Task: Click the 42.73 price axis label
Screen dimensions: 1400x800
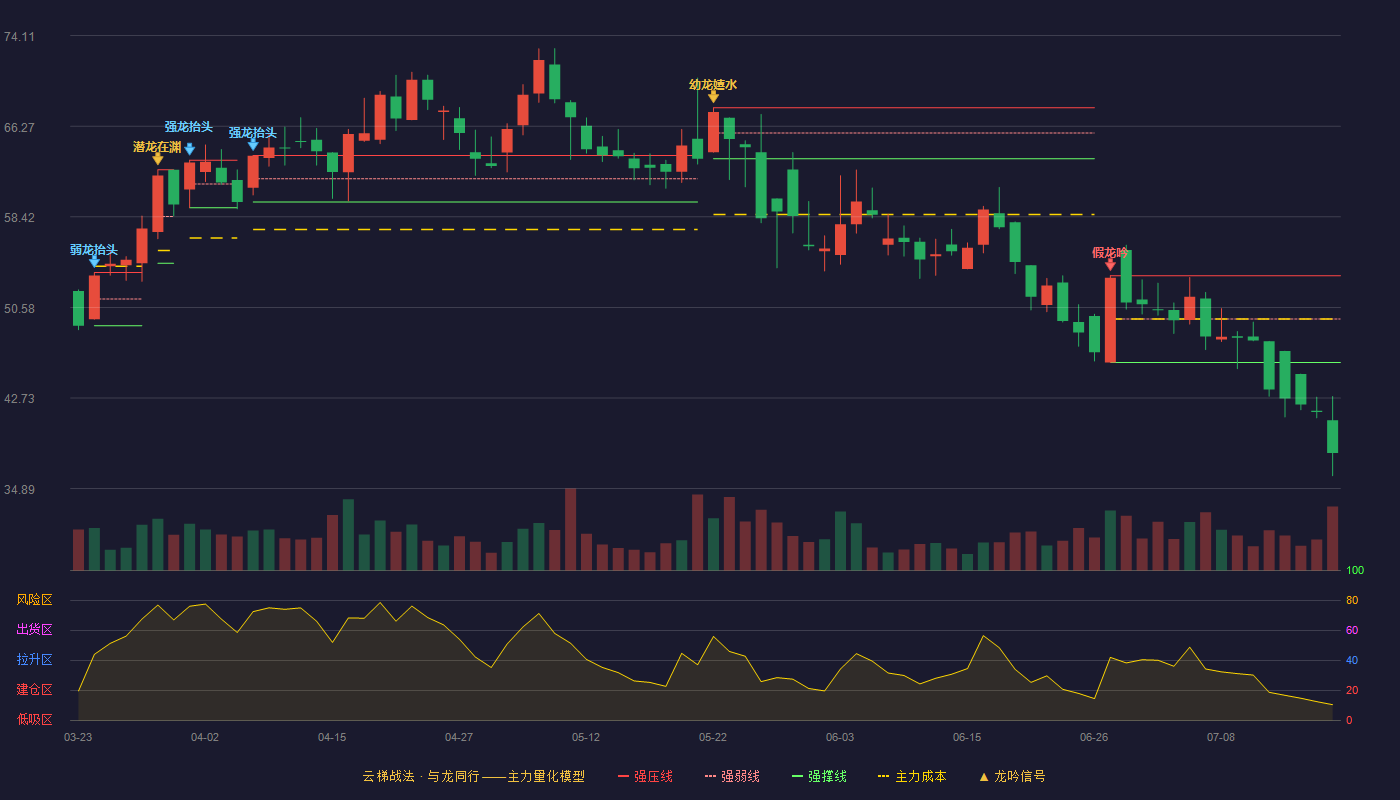Action: 19,399
